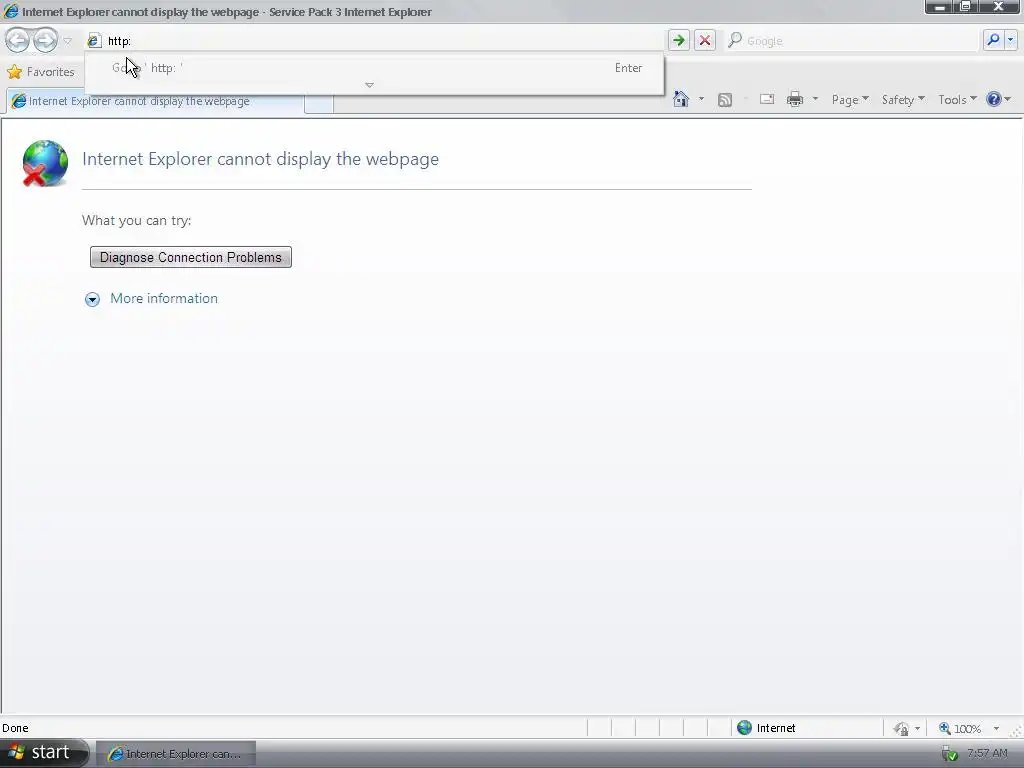This screenshot has height=768, width=1024.
Task: Open the Safety menu
Action: (x=903, y=99)
